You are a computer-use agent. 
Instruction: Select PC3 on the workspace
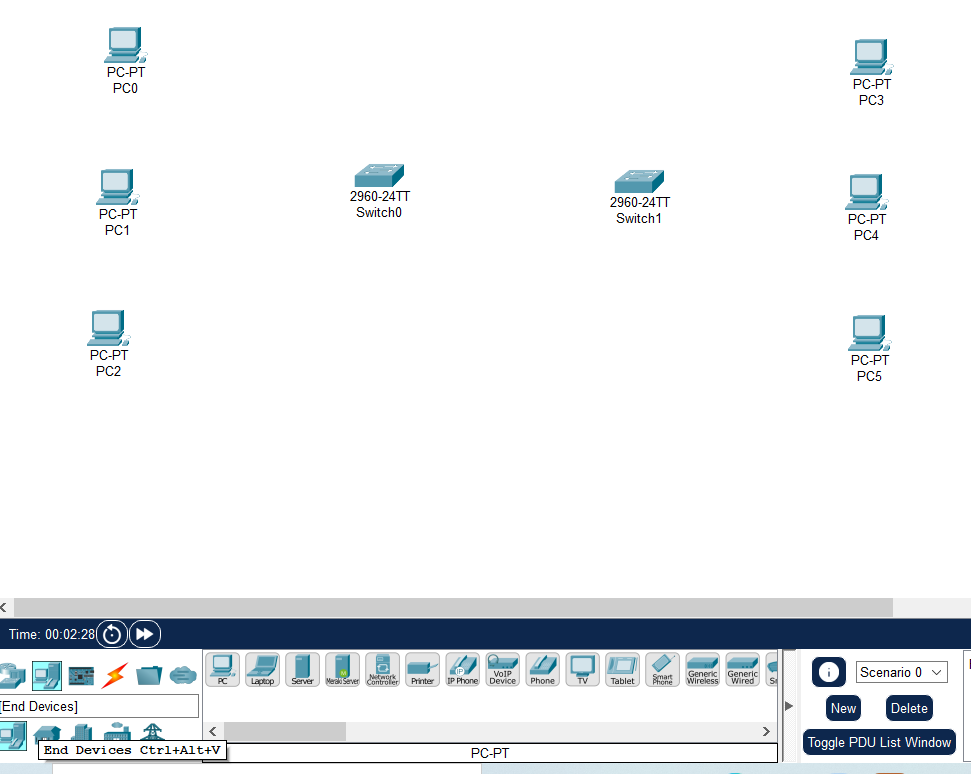871,58
